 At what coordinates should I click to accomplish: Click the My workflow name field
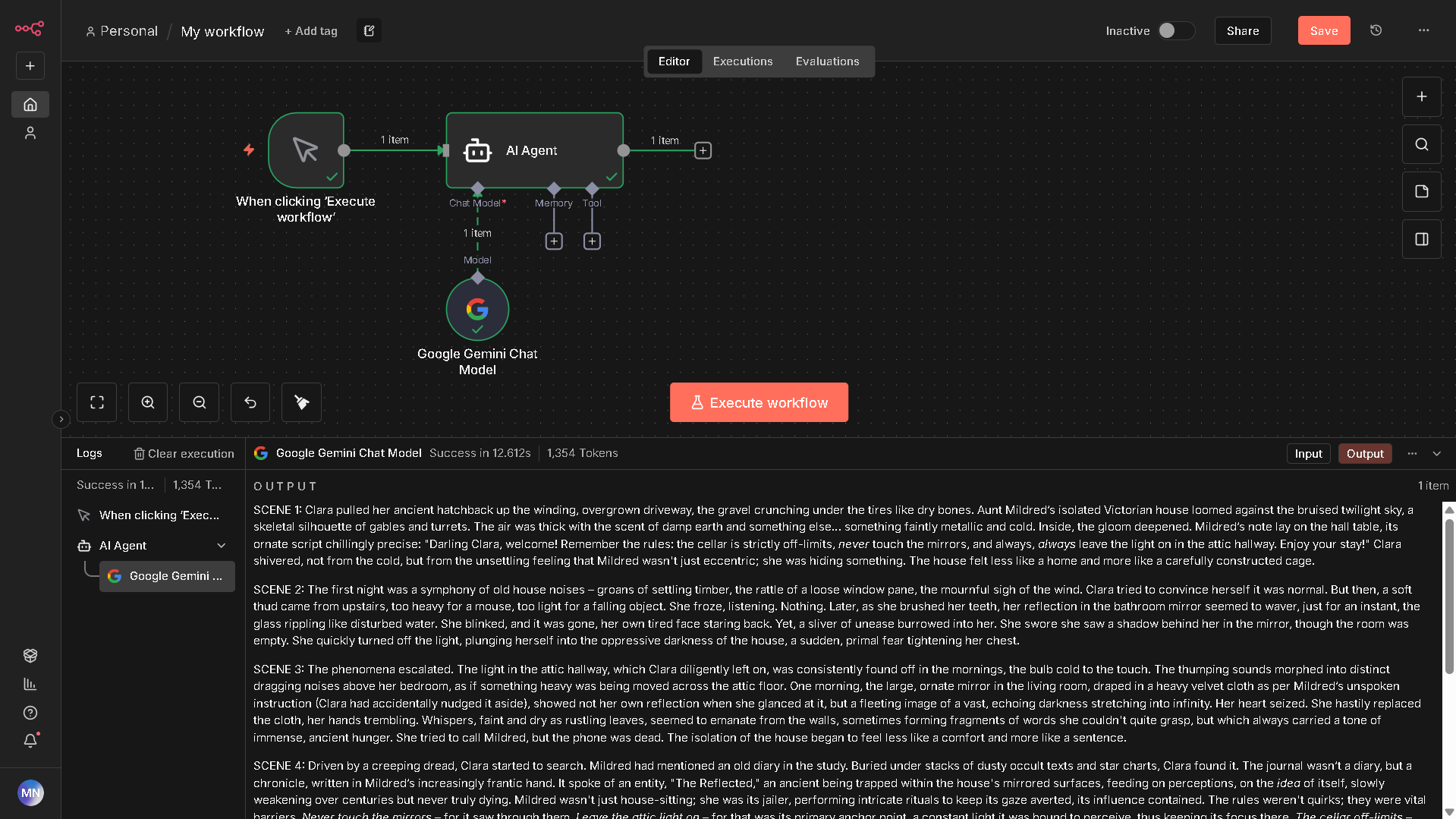[222, 31]
